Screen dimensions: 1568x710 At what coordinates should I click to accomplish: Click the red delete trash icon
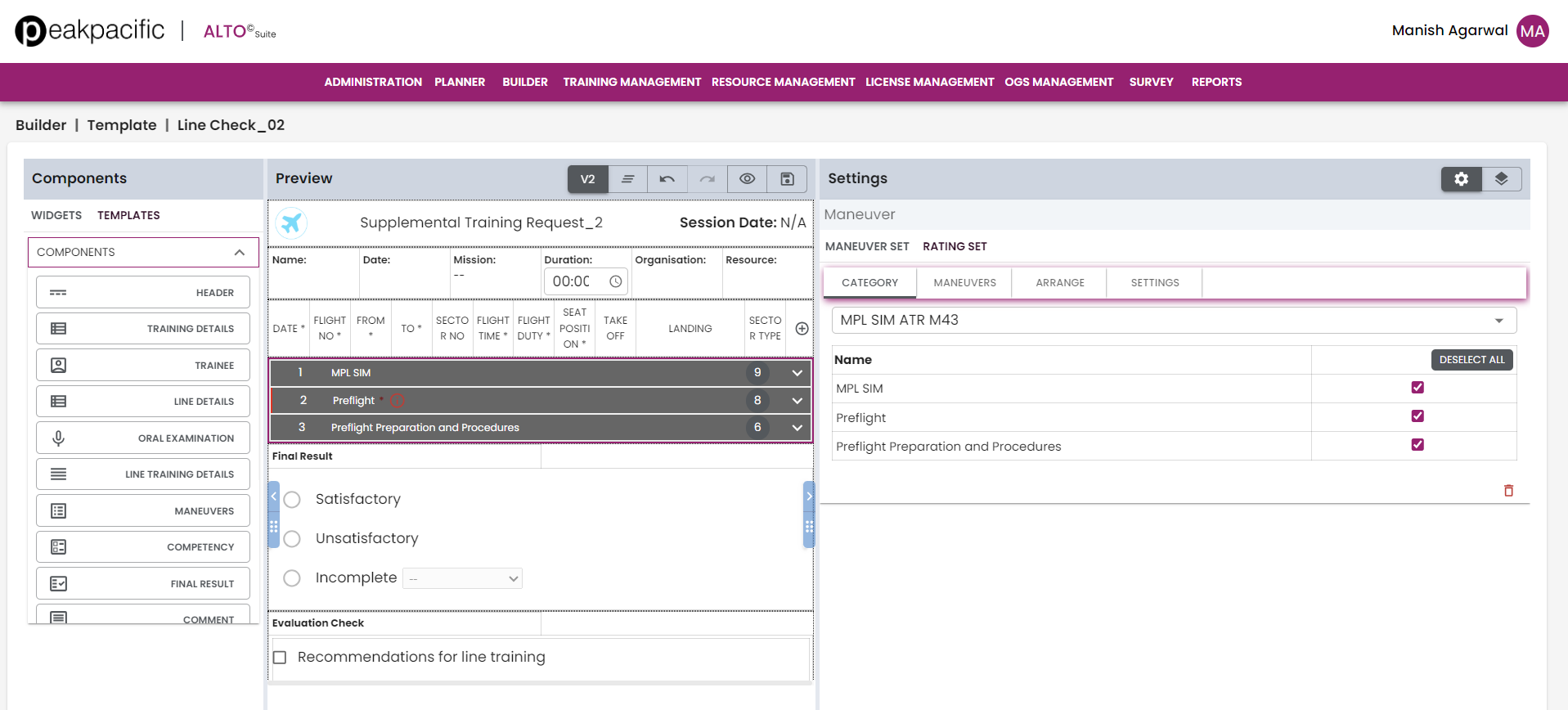click(1508, 491)
